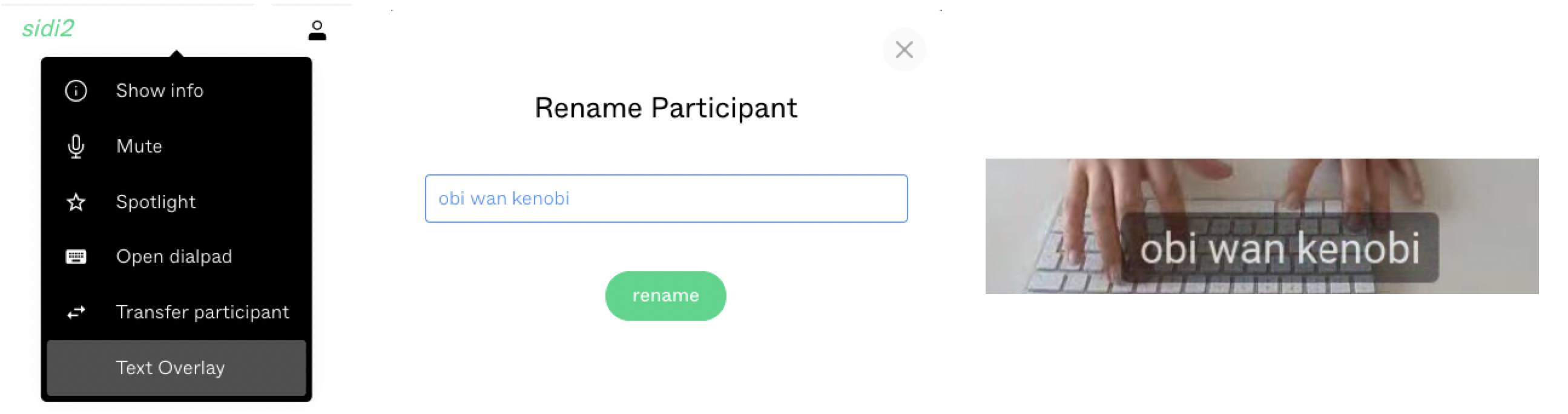The image size is (1568, 414).
Task: Click inside the obi wan kenobi text field
Action: 666,198
